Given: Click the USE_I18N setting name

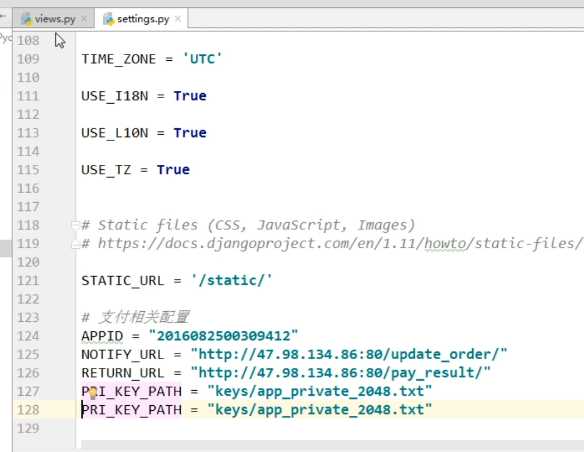Looking at the screenshot, I should 114,96.
